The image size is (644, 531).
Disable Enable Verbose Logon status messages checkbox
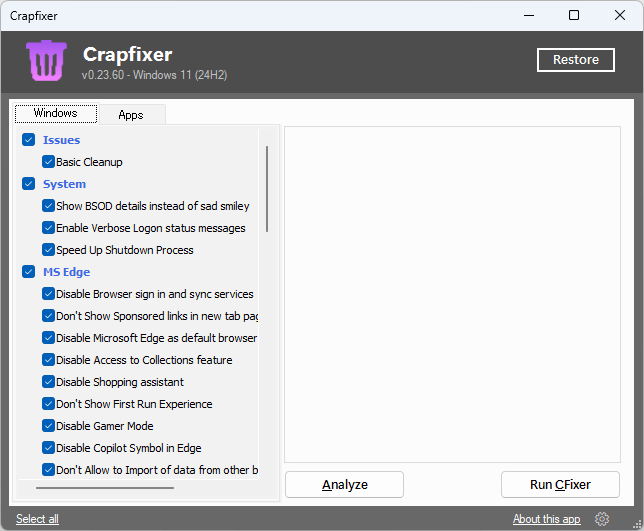pos(48,228)
